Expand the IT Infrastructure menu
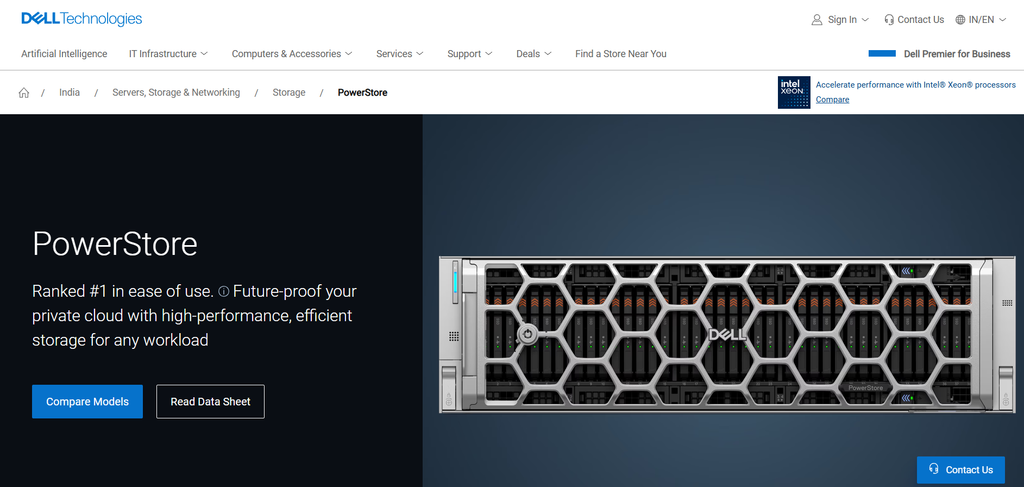 pyautogui.click(x=168, y=54)
